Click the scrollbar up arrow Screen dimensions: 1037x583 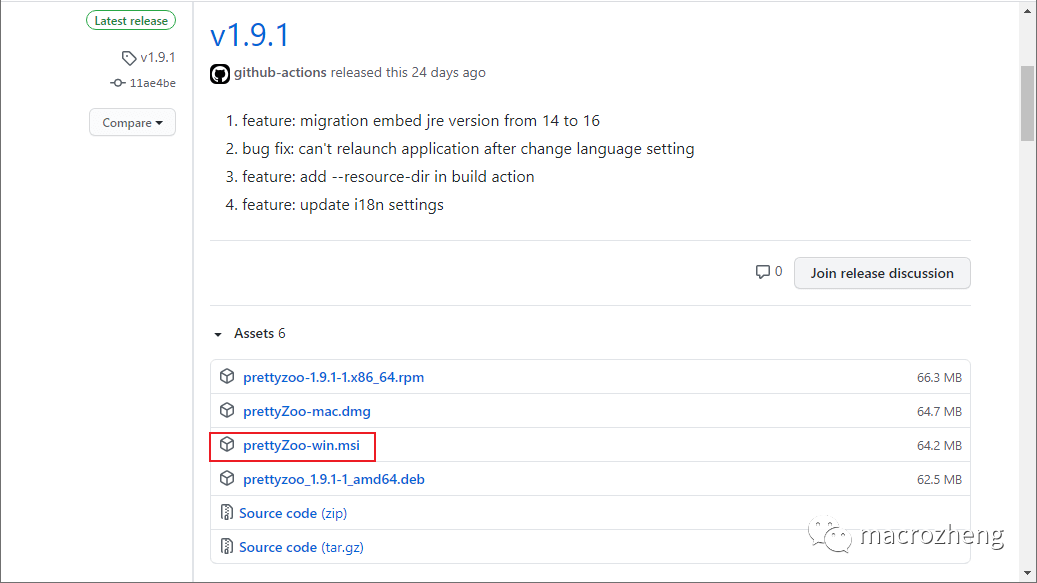[1027, 10]
